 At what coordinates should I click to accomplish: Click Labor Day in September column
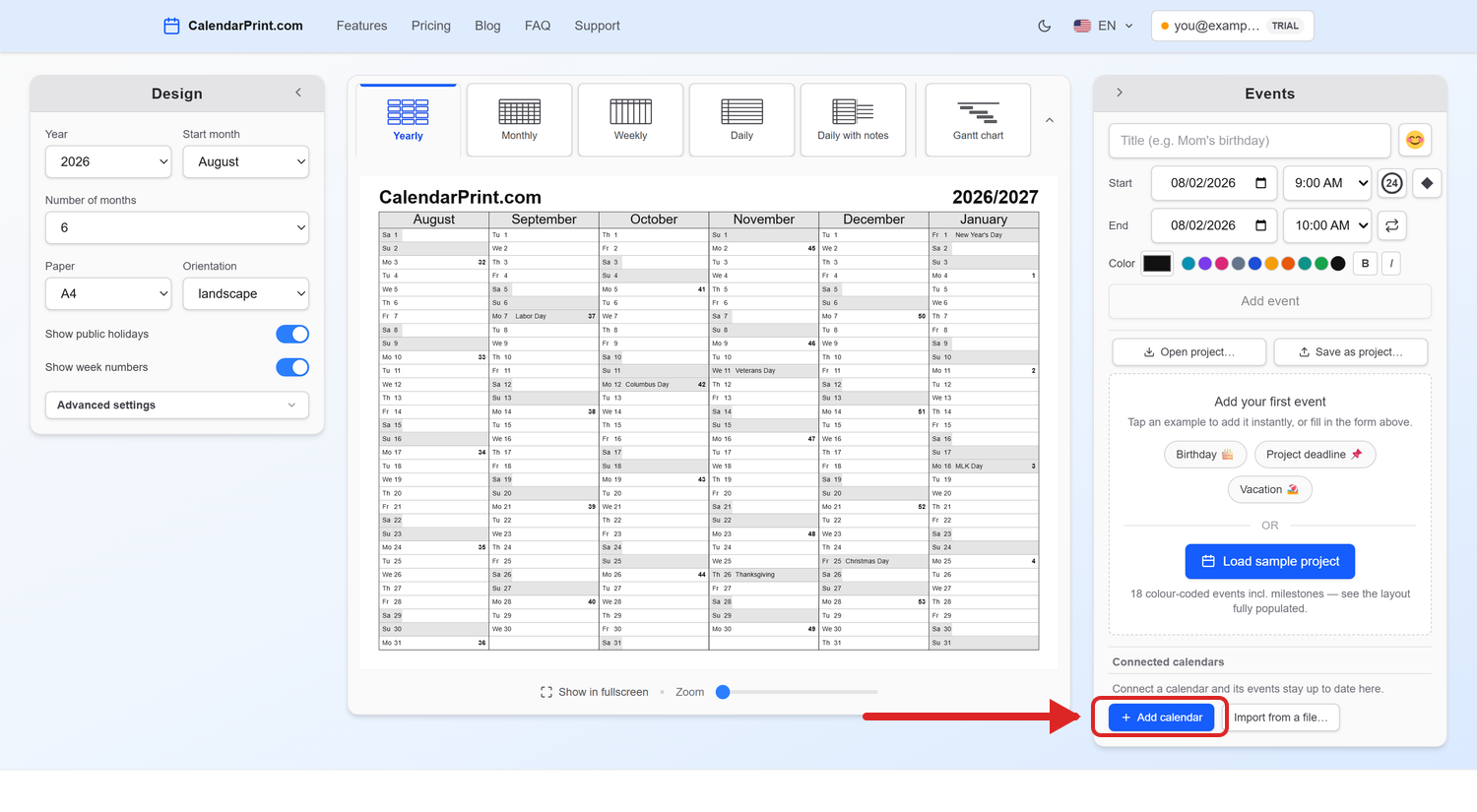(531, 316)
